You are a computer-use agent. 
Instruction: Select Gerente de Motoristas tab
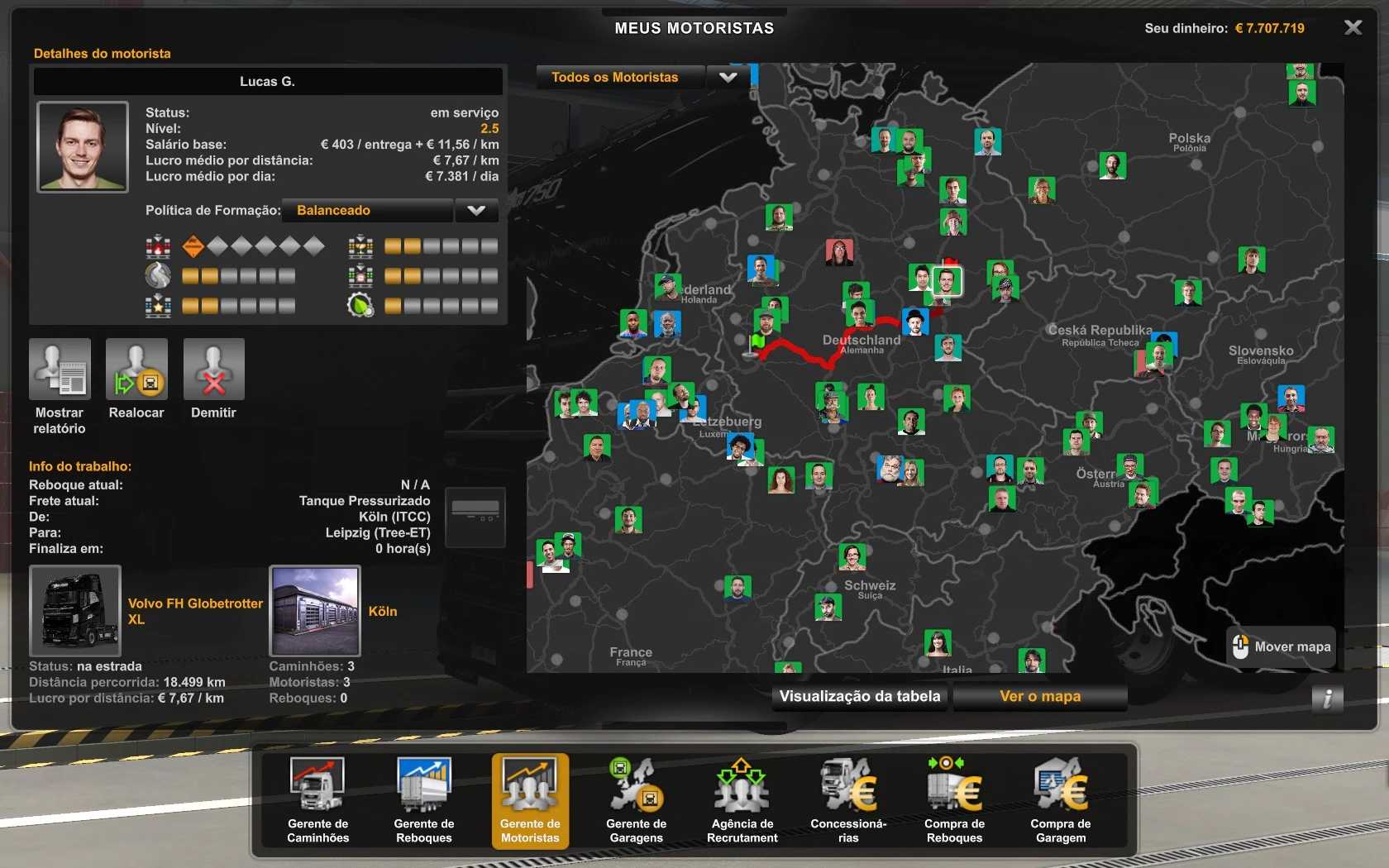(530, 799)
